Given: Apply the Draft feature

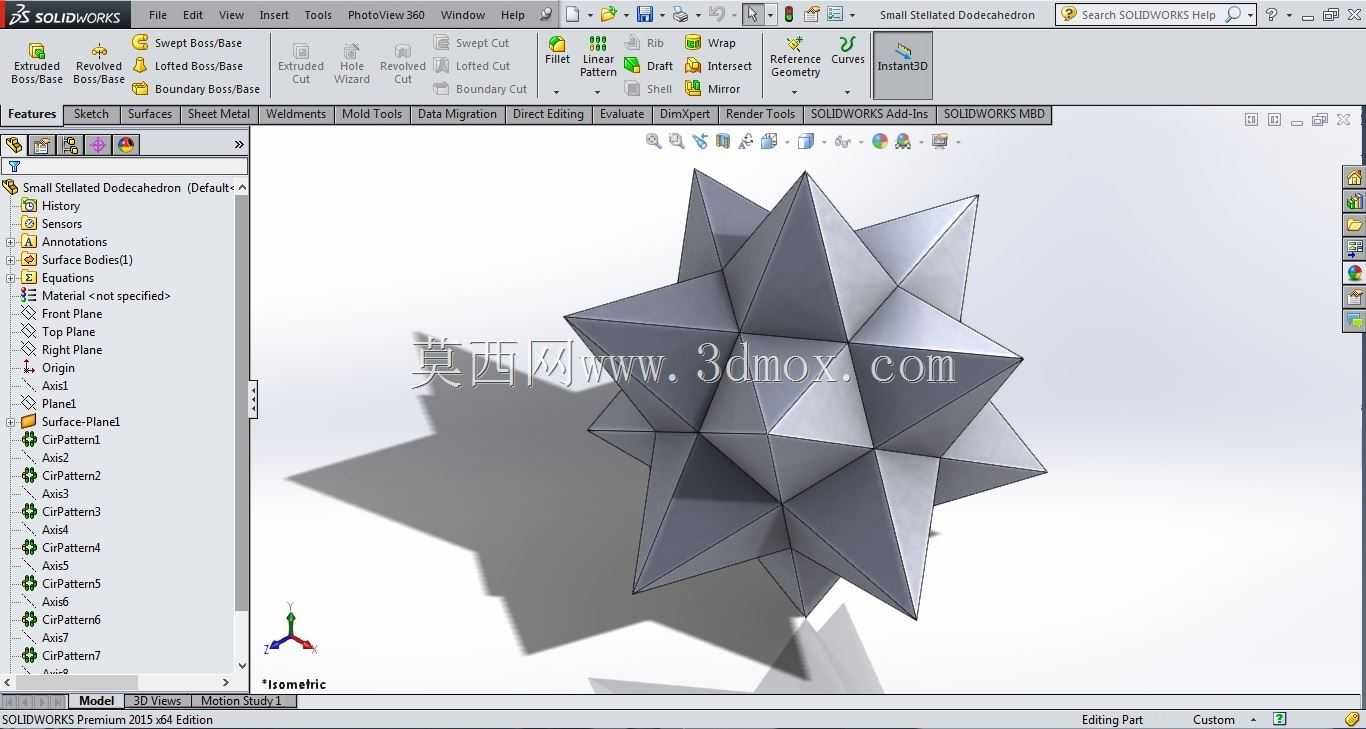Looking at the screenshot, I should pos(648,66).
